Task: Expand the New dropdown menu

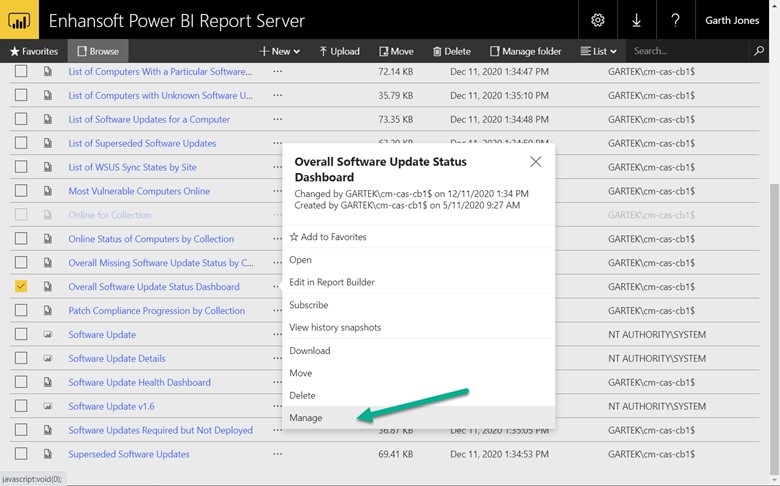Action: (x=279, y=51)
